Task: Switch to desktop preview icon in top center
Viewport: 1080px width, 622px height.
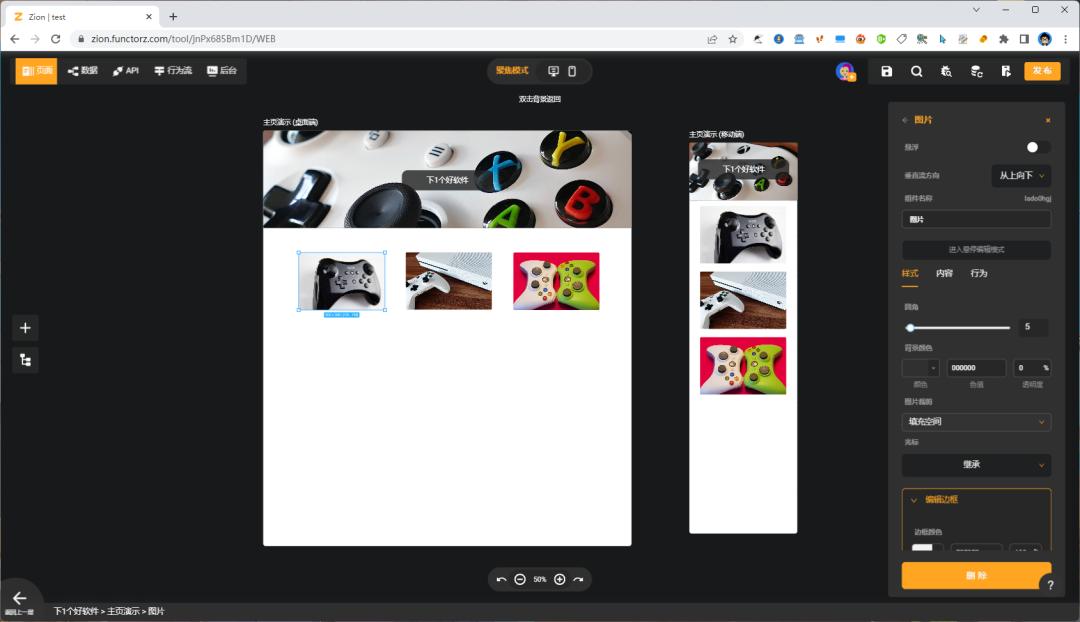Action: tap(553, 71)
